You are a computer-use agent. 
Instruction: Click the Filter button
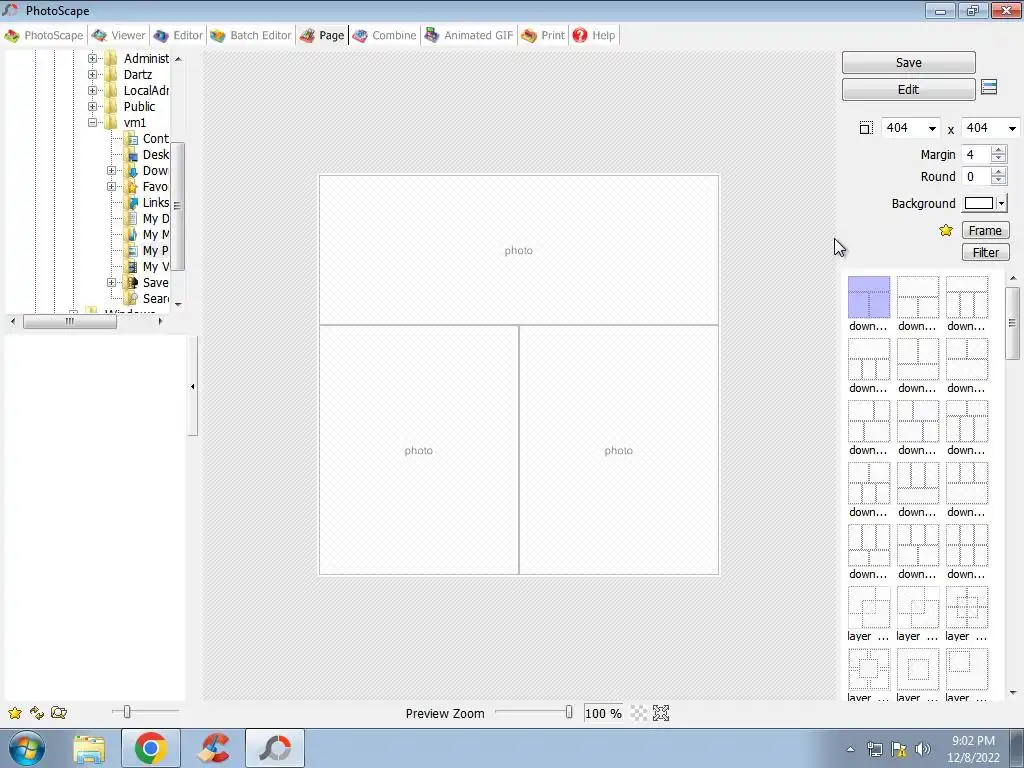(x=985, y=252)
